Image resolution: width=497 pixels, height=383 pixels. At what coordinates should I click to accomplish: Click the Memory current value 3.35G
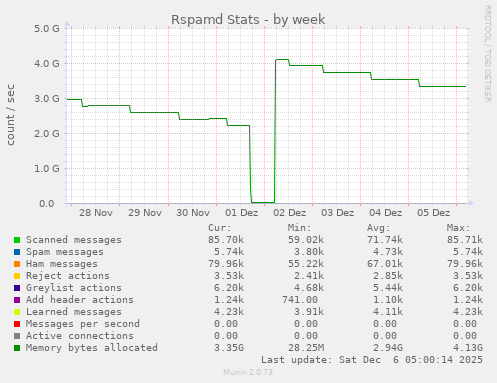(229, 348)
